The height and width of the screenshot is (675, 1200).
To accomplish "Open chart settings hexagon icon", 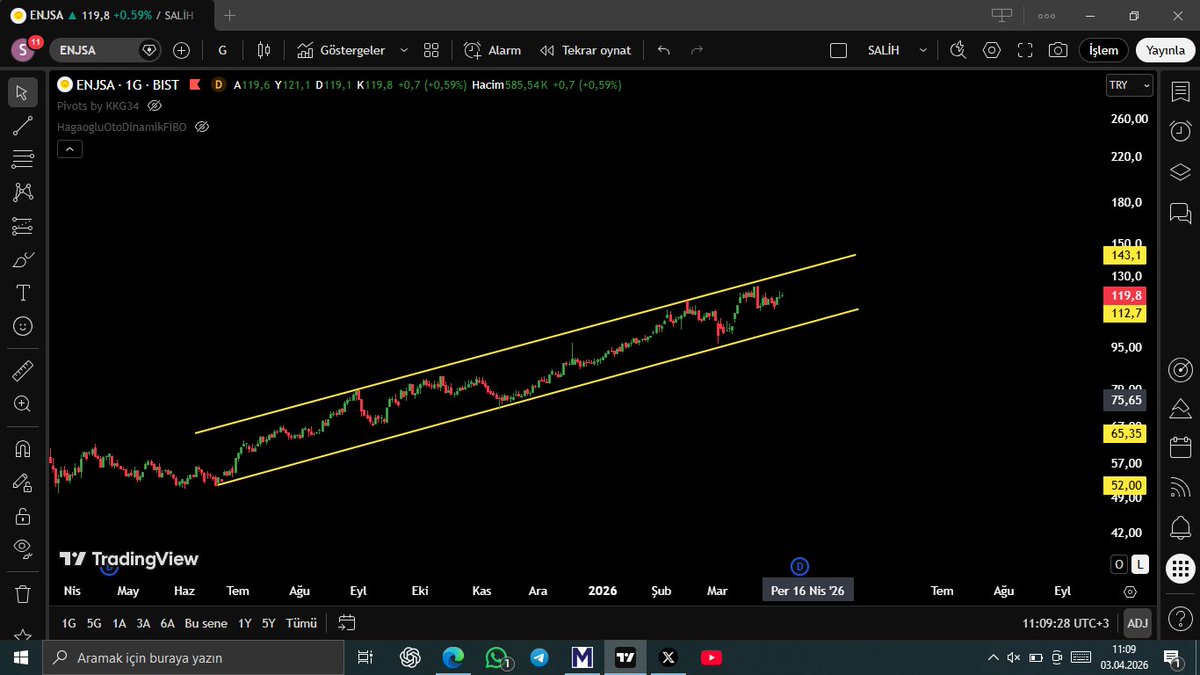I will pos(991,50).
